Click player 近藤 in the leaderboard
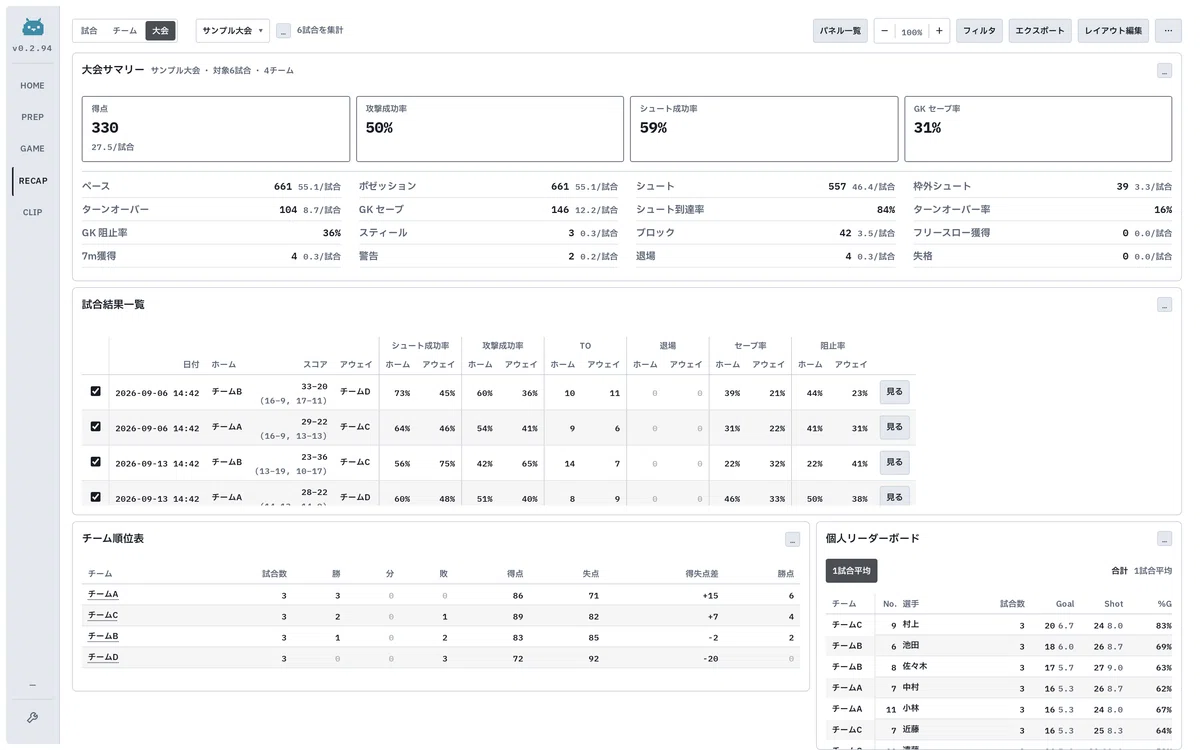Viewport: 1200px width, 750px height. (x=910, y=730)
